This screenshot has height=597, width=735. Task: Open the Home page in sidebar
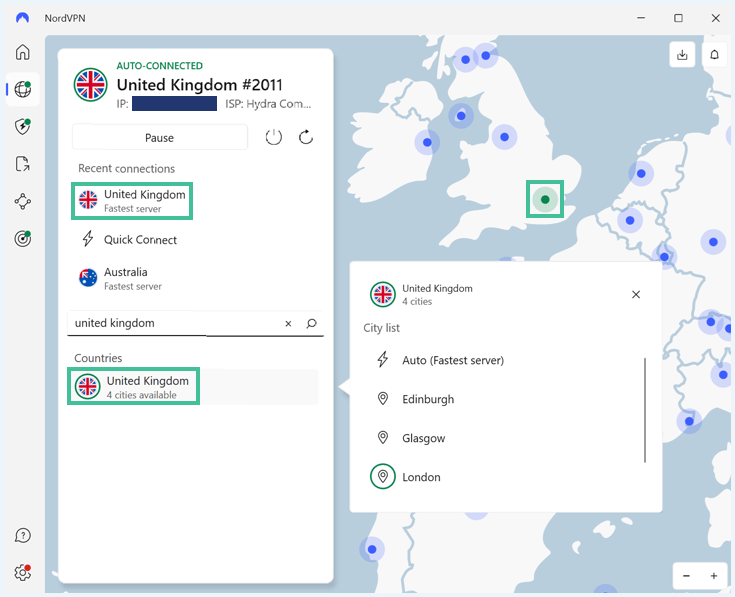(x=22, y=52)
